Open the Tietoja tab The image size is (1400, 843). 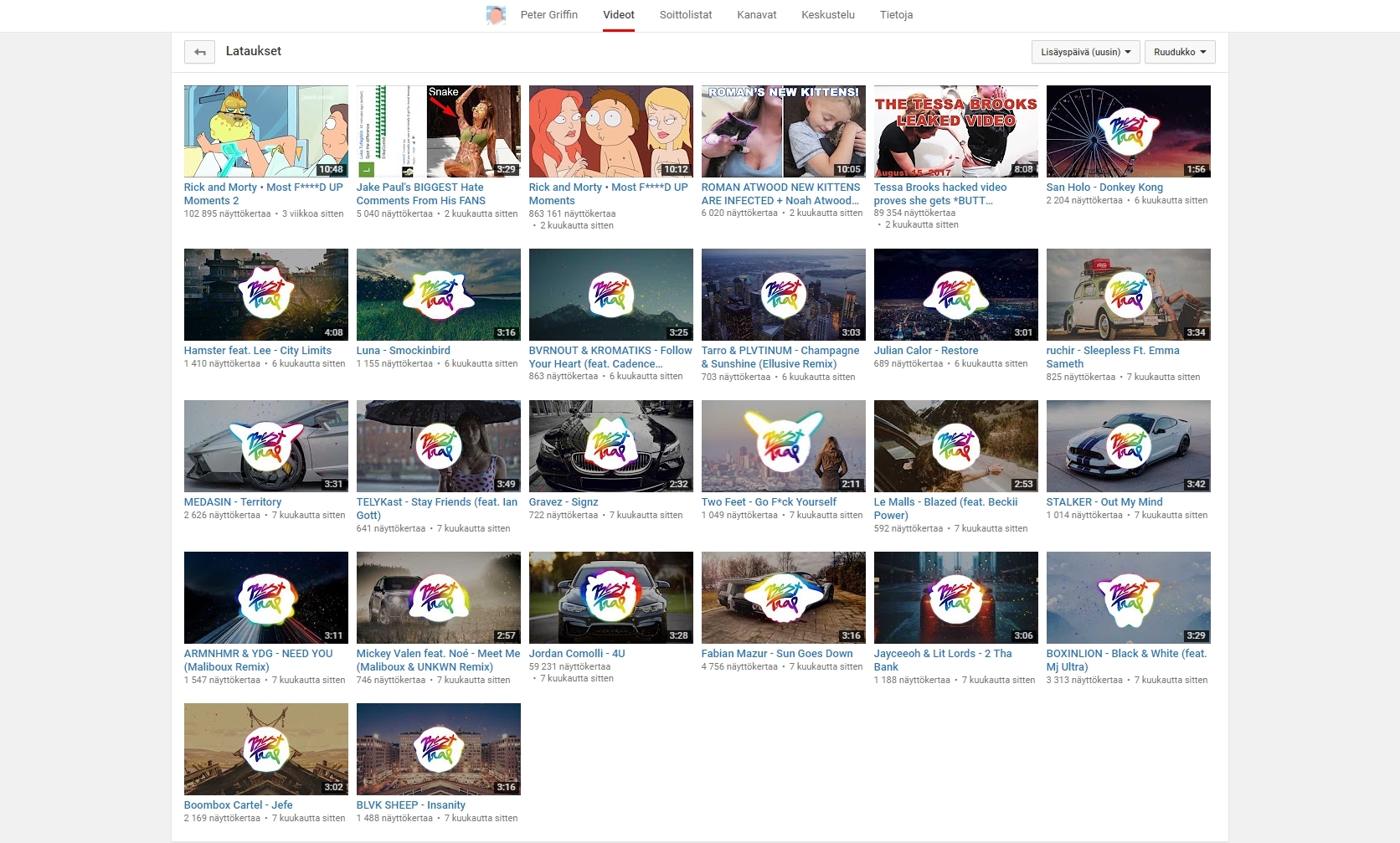(x=896, y=15)
